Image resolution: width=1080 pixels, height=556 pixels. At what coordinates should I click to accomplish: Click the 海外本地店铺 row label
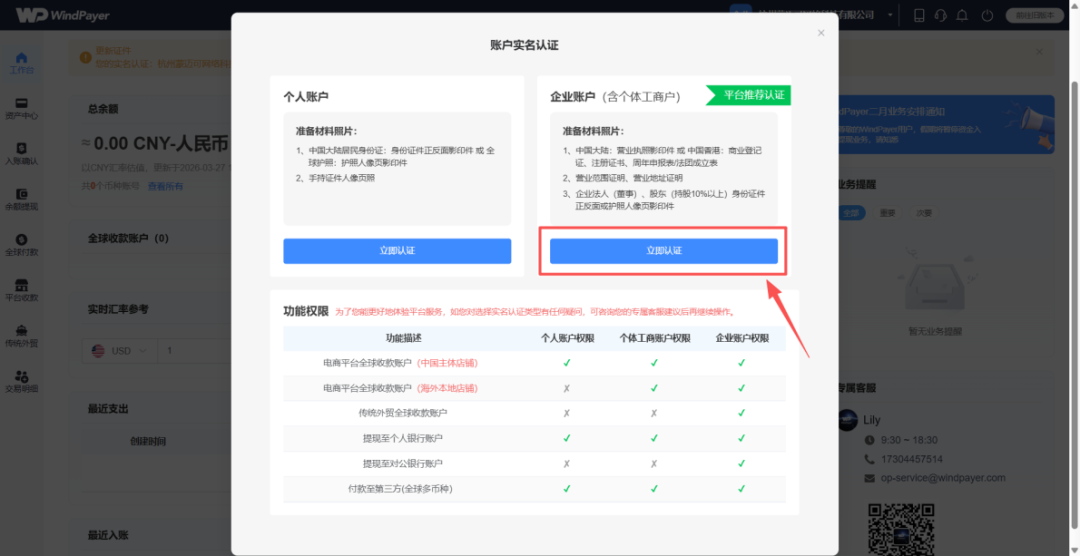click(447, 388)
